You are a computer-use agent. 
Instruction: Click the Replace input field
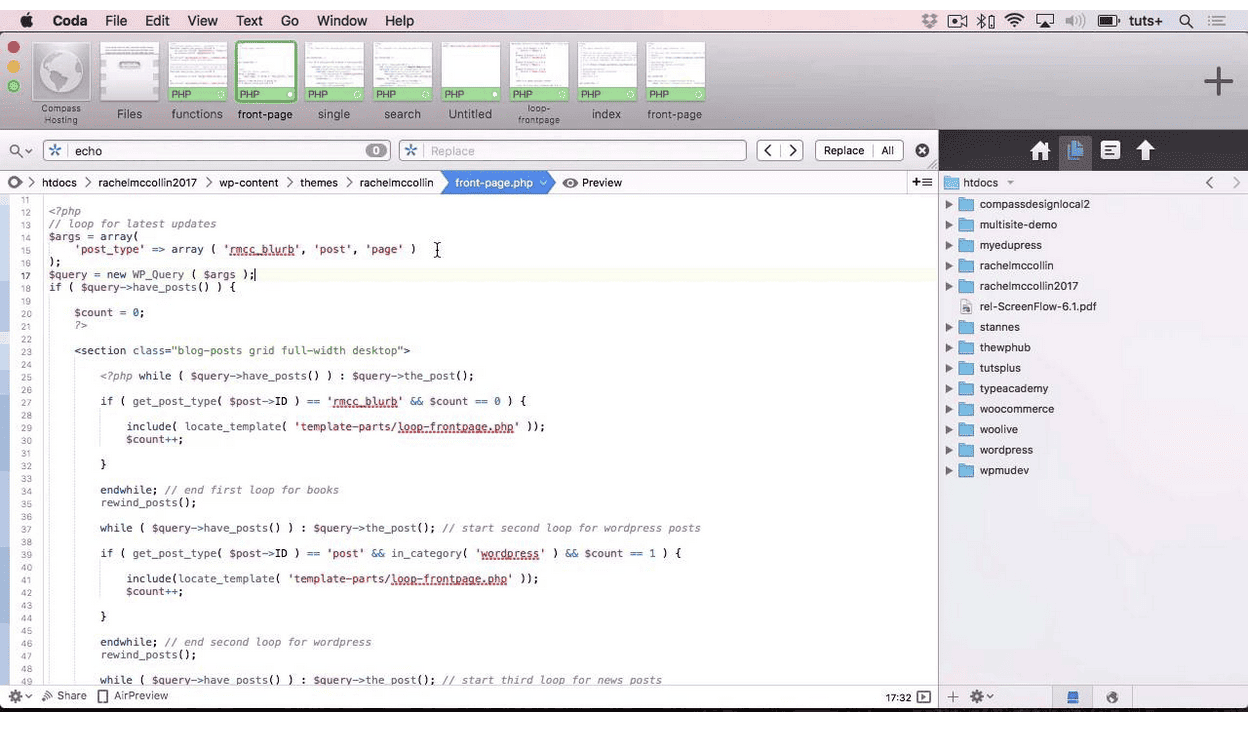(573, 151)
